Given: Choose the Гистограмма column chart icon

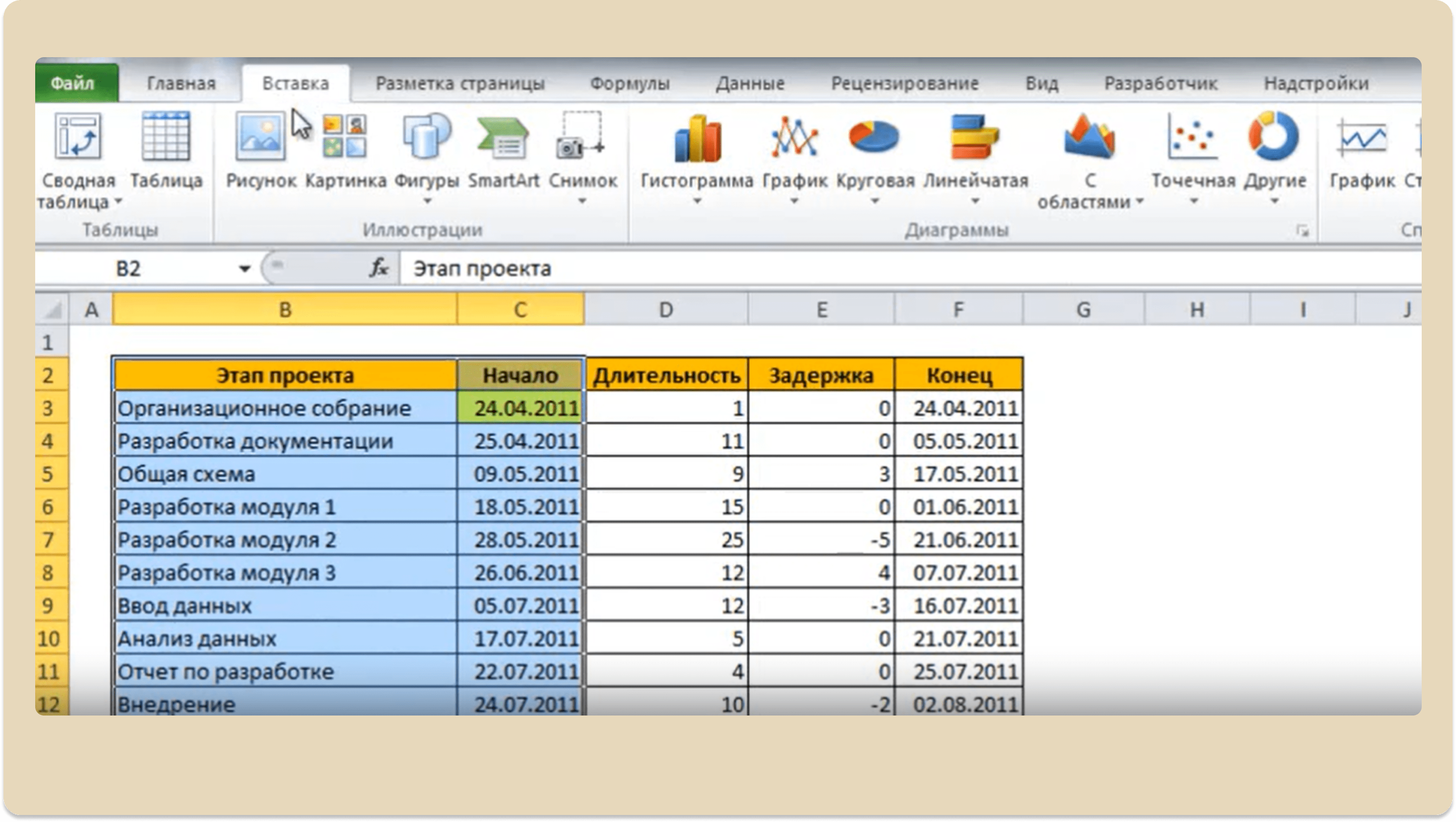Looking at the screenshot, I should pos(697,137).
